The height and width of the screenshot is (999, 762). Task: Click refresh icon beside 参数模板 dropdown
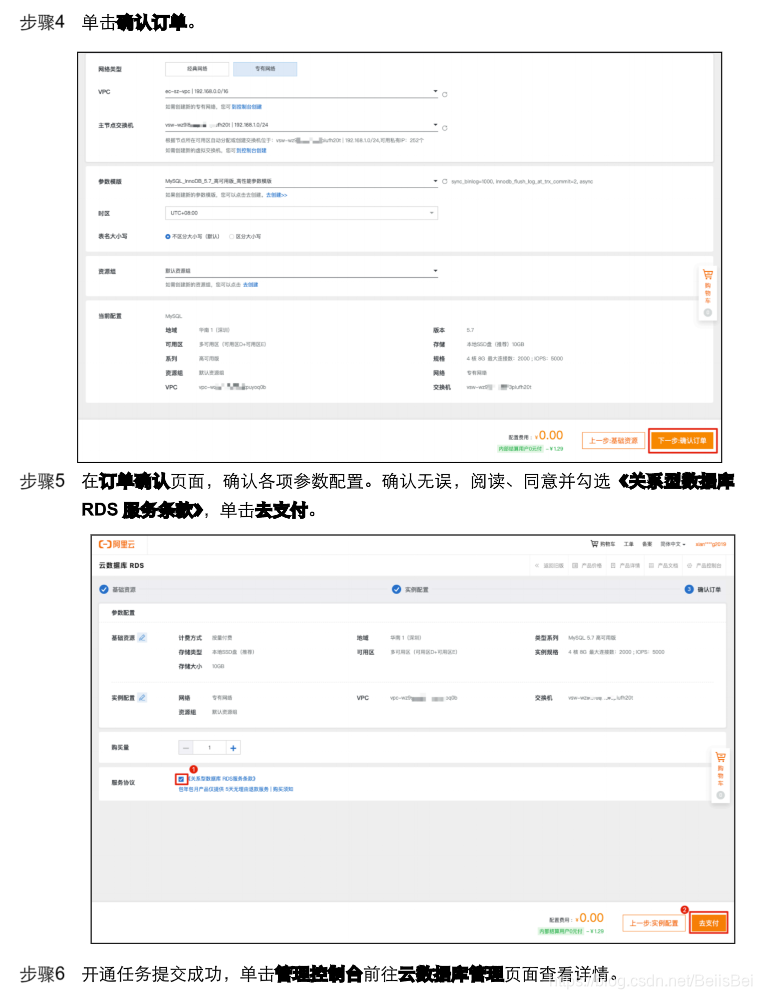pos(445,182)
